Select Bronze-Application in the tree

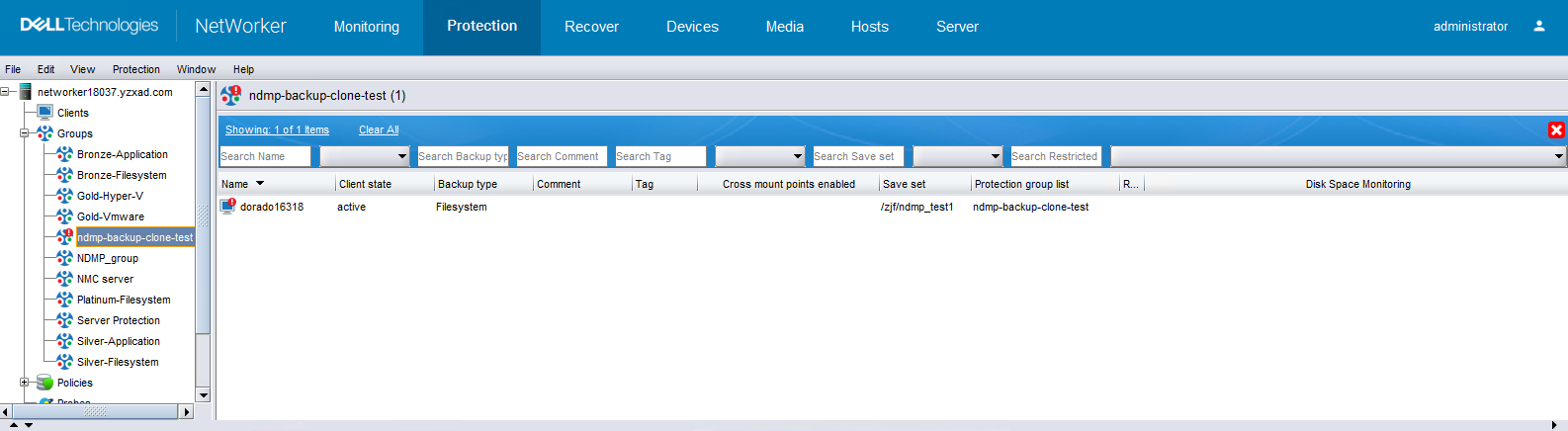(123, 154)
